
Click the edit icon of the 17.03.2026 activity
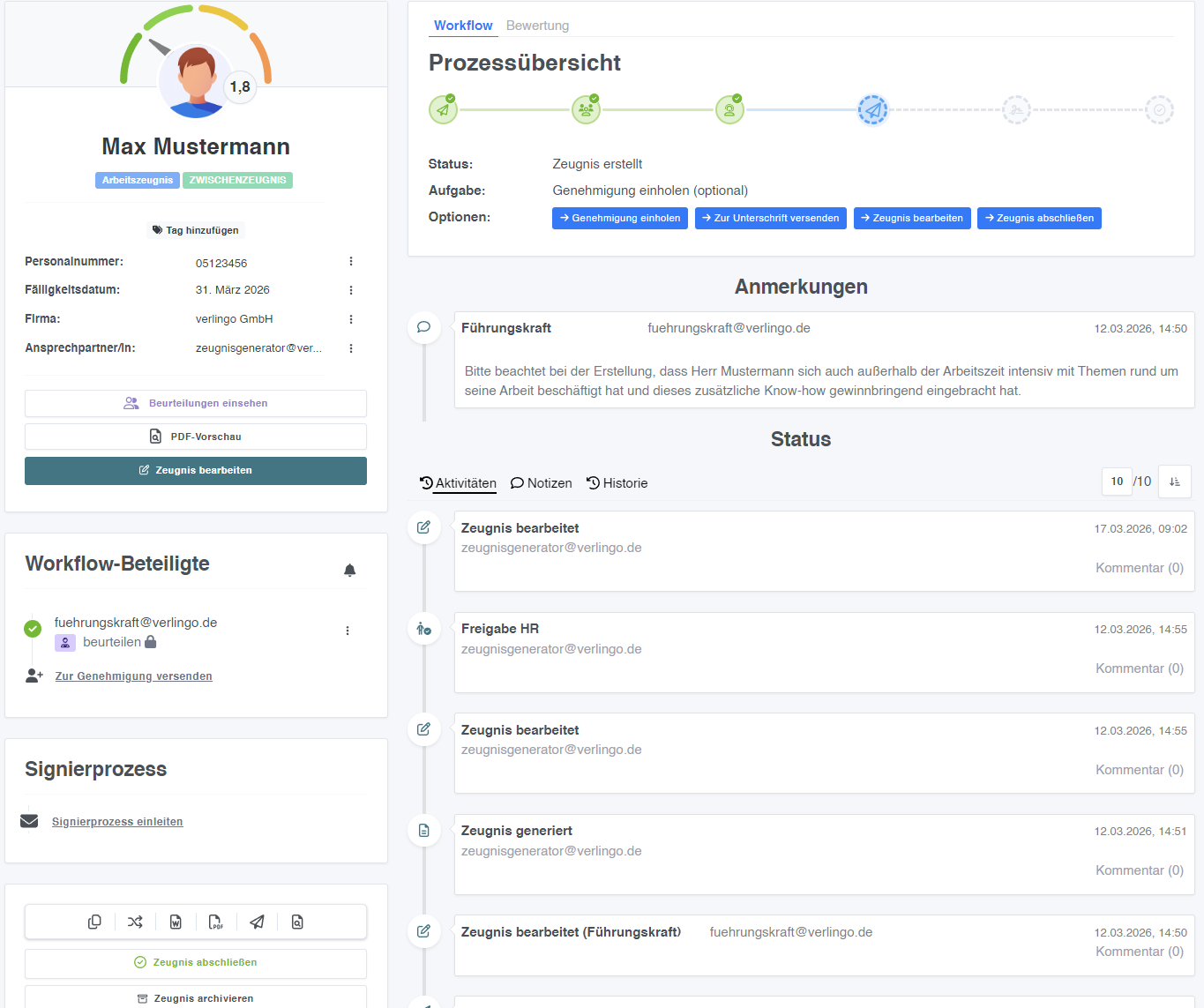pyautogui.click(x=424, y=527)
